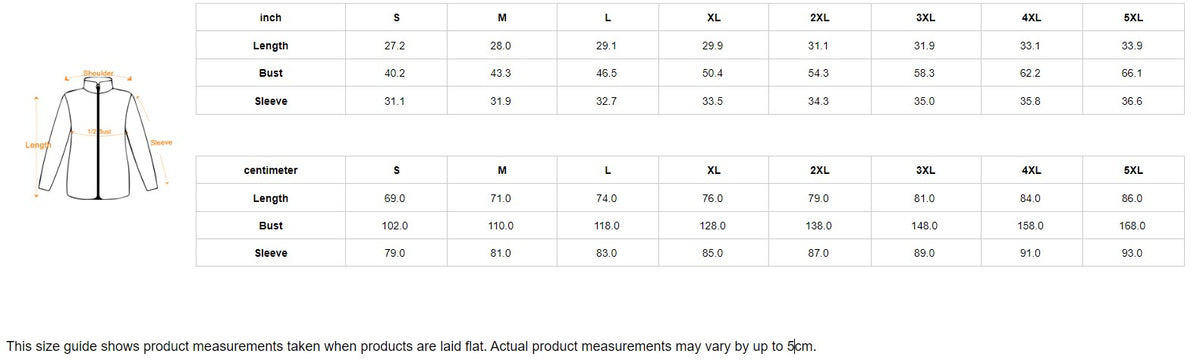Click the orange Sleeve label on the diagram
Viewport: 1200px width, 360px height.
(x=161, y=142)
